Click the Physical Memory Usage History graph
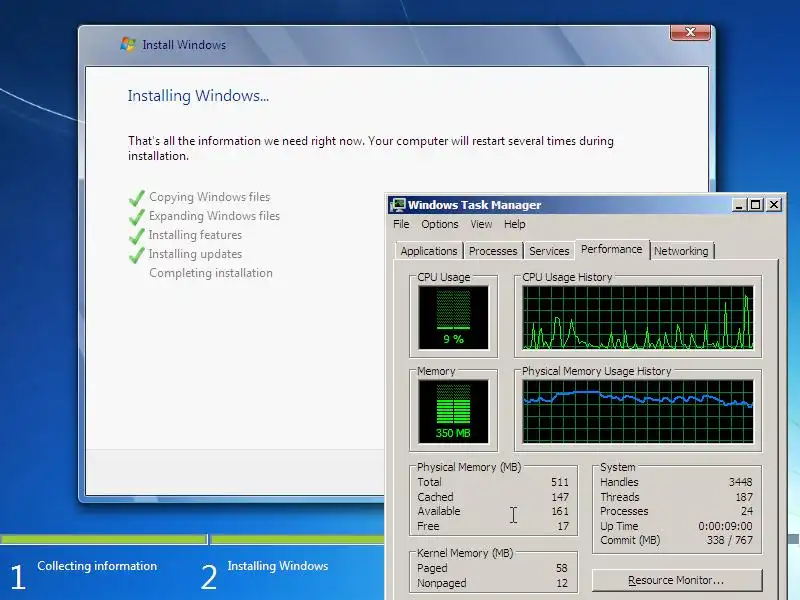 tap(638, 411)
